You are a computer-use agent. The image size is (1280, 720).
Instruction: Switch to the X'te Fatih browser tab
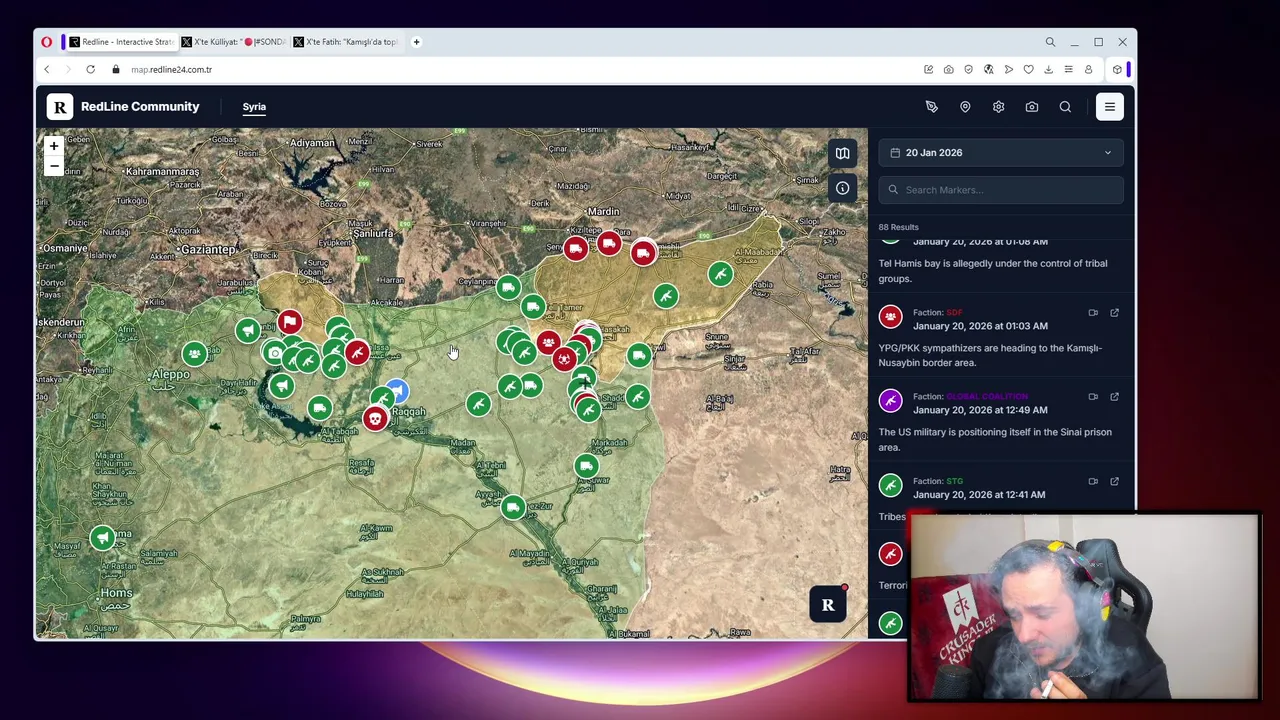[x=346, y=42]
